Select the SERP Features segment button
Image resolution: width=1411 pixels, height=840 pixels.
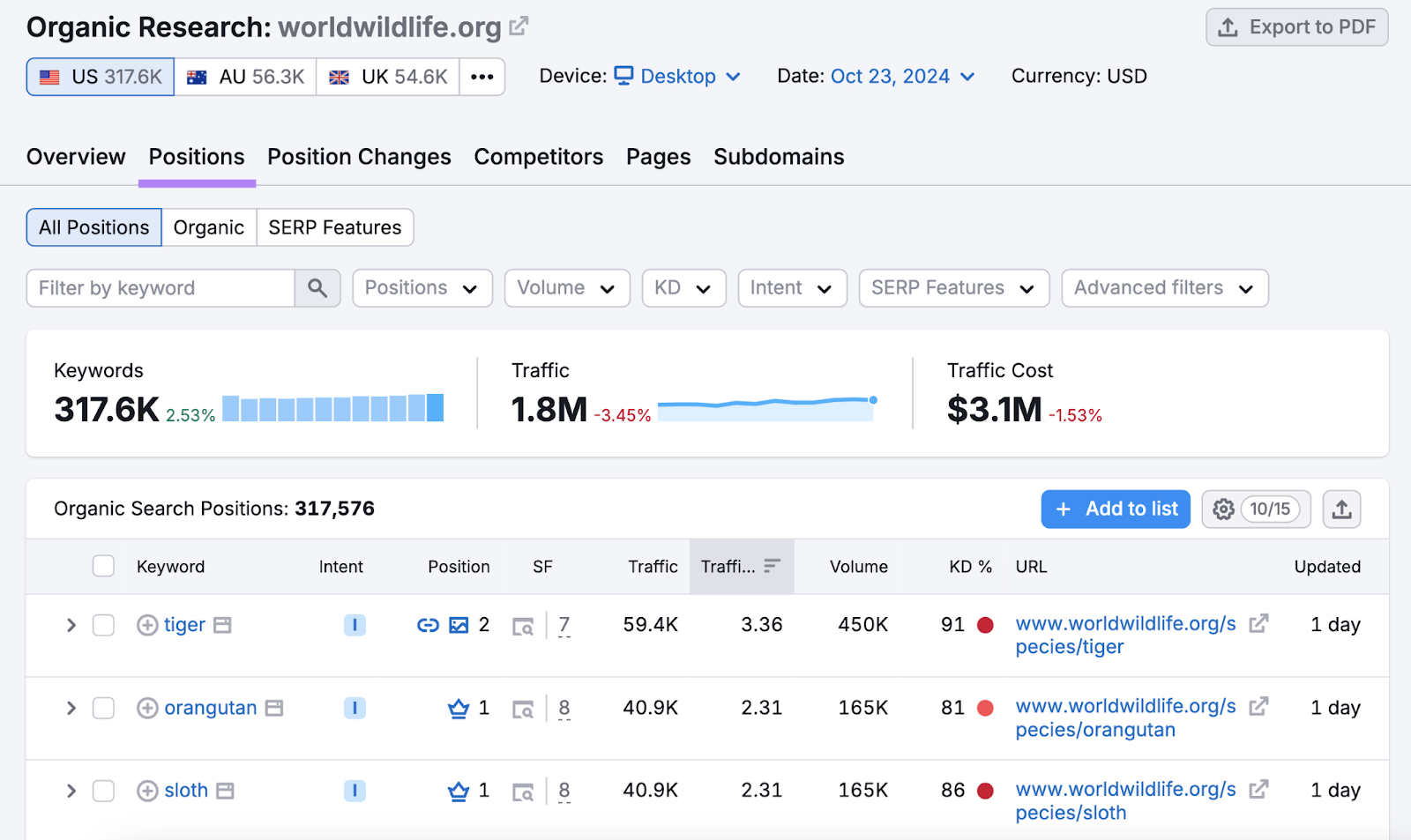click(335, 227)
